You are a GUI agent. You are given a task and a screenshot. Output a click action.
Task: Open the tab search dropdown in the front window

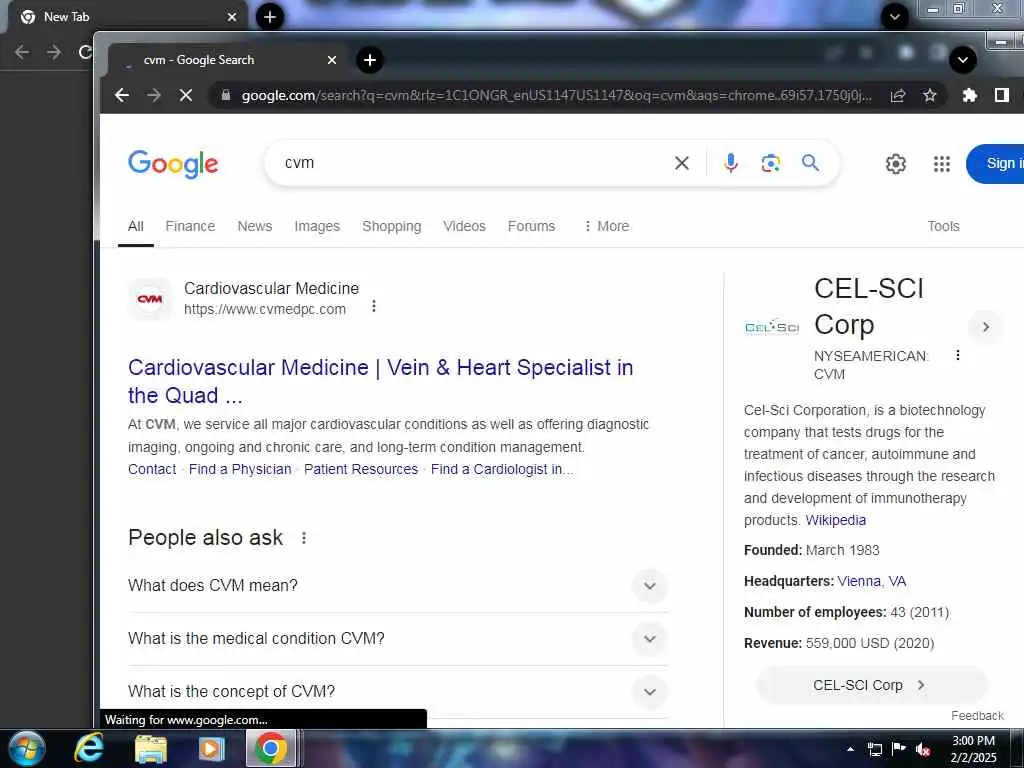(x=963, y=60)
